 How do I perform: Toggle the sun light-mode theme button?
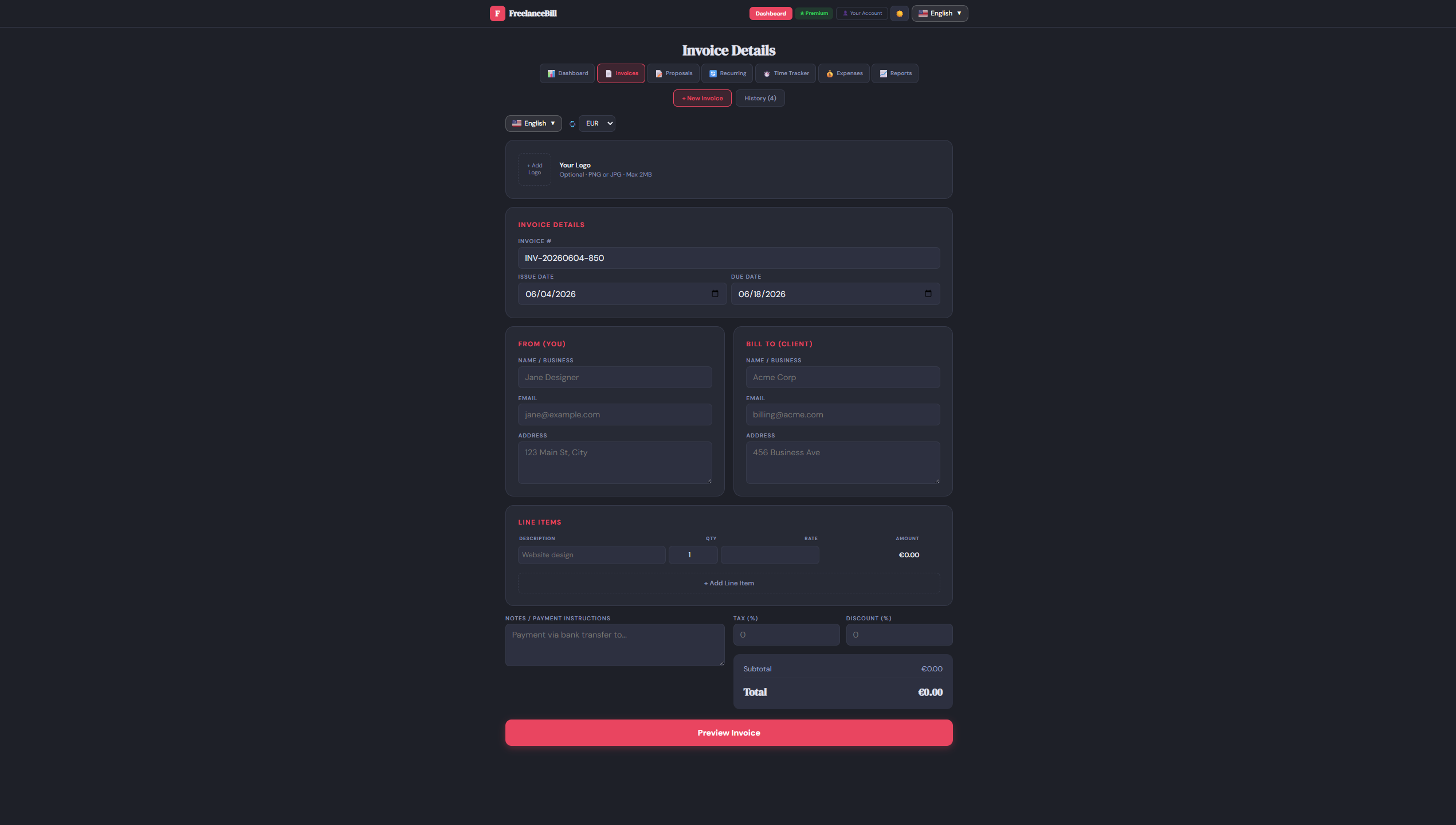[899, 13]
